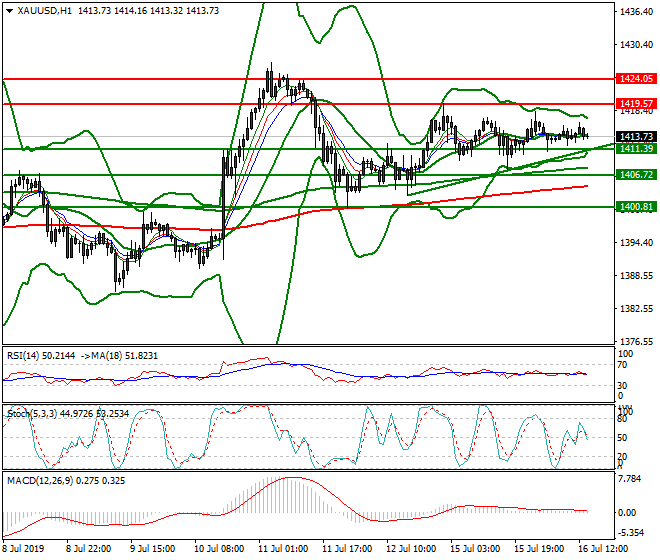
Task: Open the XAUUSD,H1 chart menu triangle
Action: [x=10, y=11]
